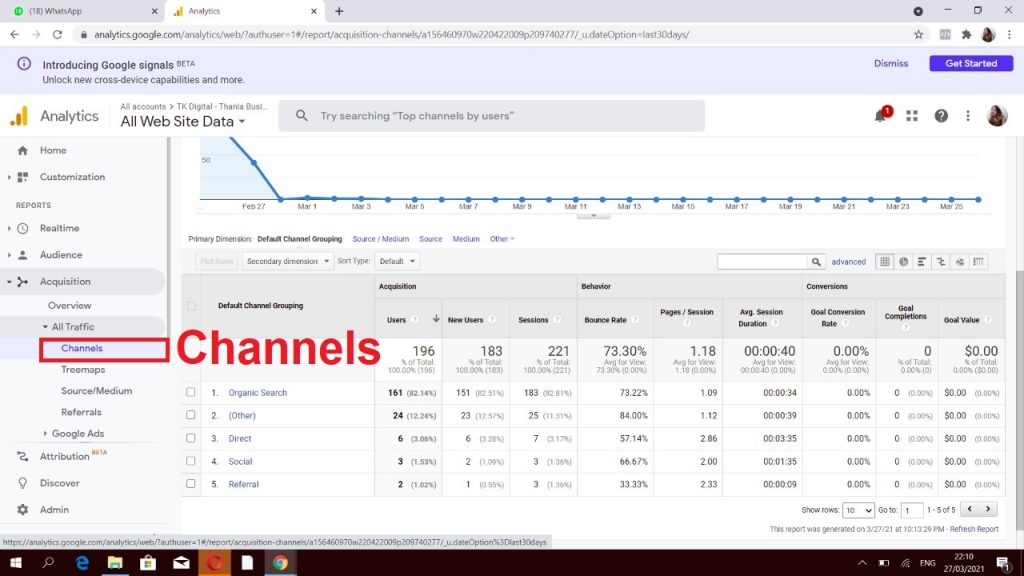The width and height of the screenshot is (1024, 576).
Task: Open Treemaps report in sidebar
Action: [82, 369]
